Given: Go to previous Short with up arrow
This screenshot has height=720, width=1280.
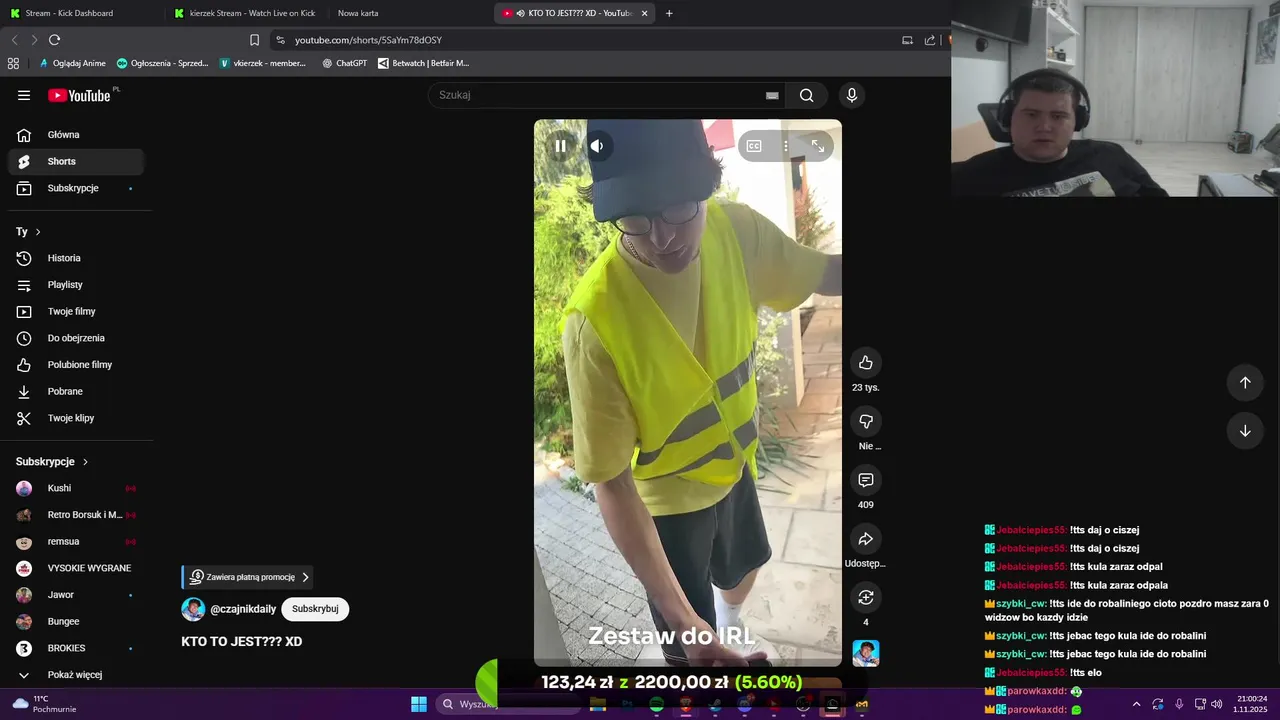Looking at the screenshot, I should coord(1245,382).
